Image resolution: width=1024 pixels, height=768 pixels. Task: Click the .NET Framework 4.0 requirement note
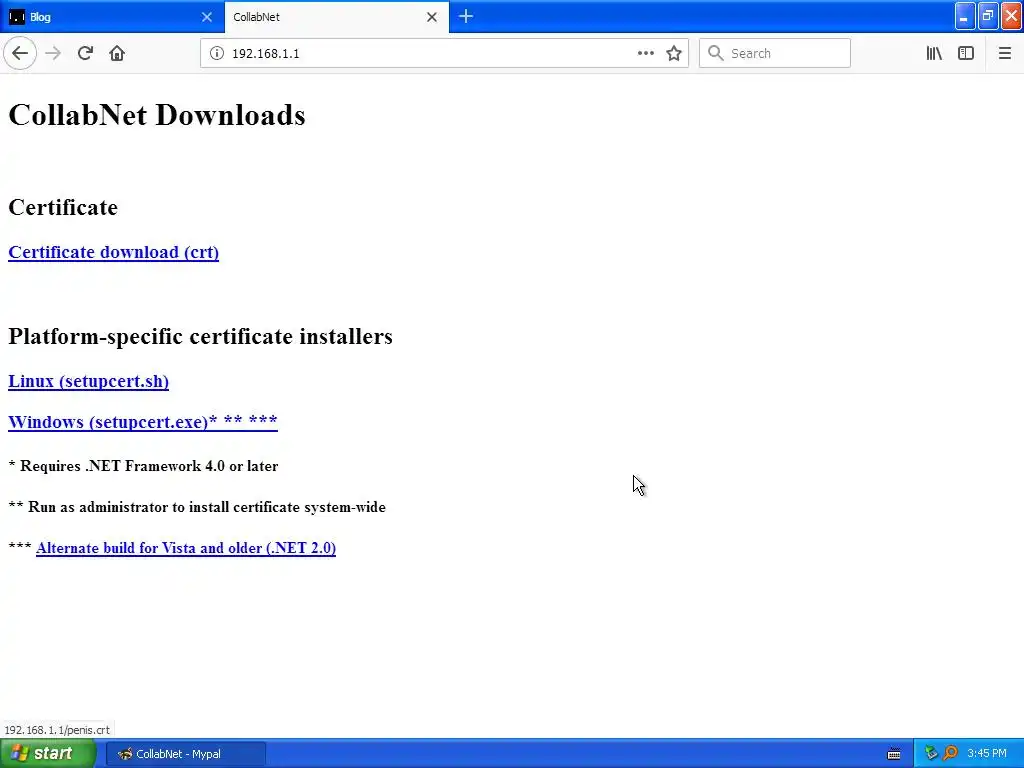tap(143, 466)
